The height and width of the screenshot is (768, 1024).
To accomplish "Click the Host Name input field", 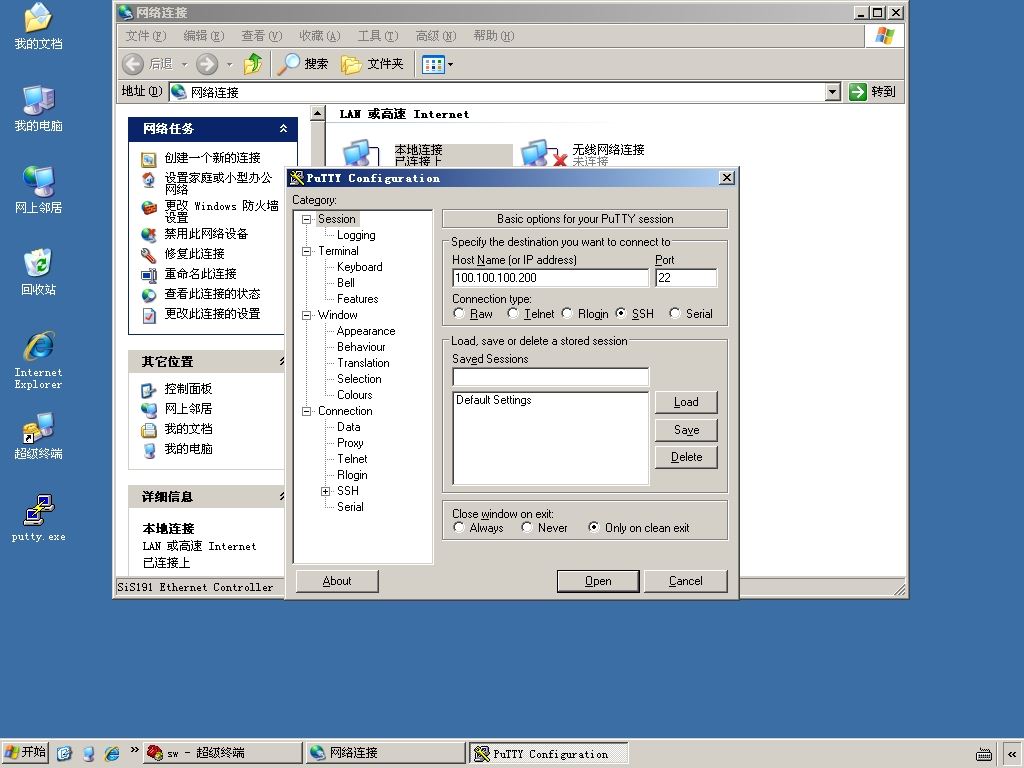I will pyautogui.click(x=551, y=278).
